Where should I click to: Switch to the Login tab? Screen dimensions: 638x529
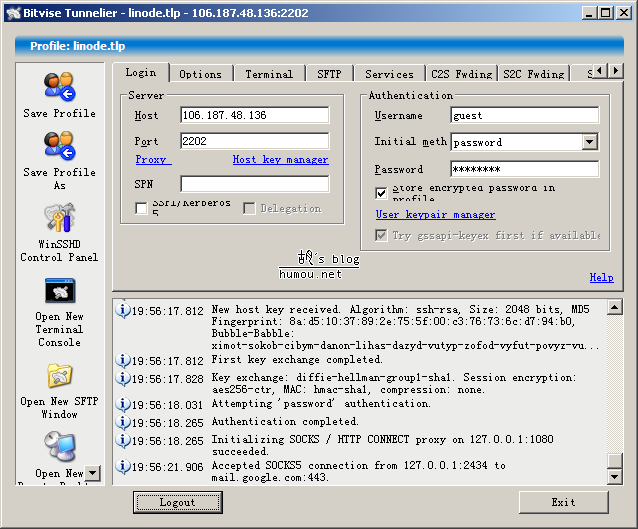[141, 72]
